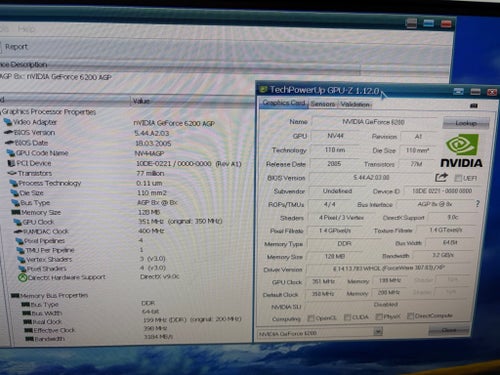Click the GPU-Z Lookup button
This screenshot has height=375, width=500.
click(466, 123)
